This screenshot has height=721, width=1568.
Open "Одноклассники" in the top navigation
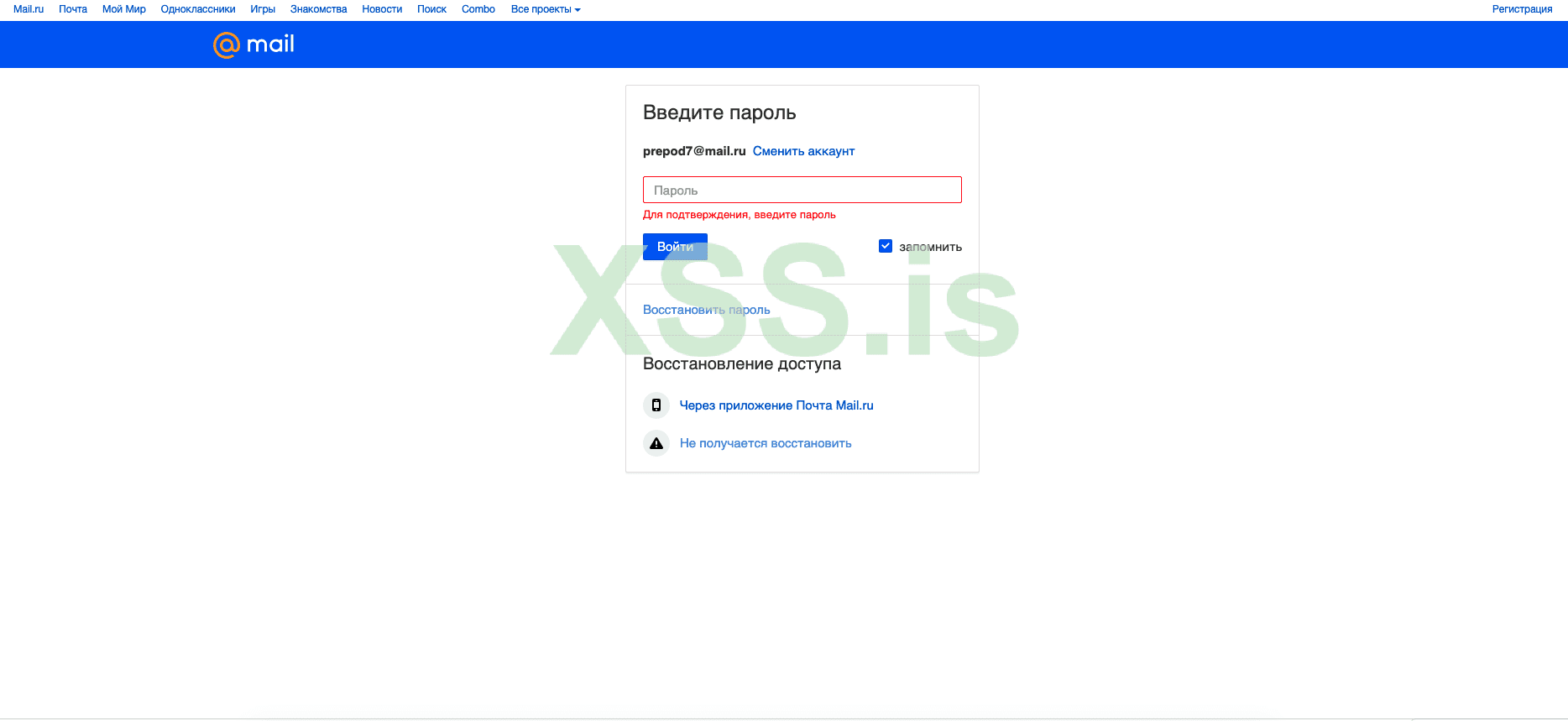pyautogui.click(x=198, y=9)
